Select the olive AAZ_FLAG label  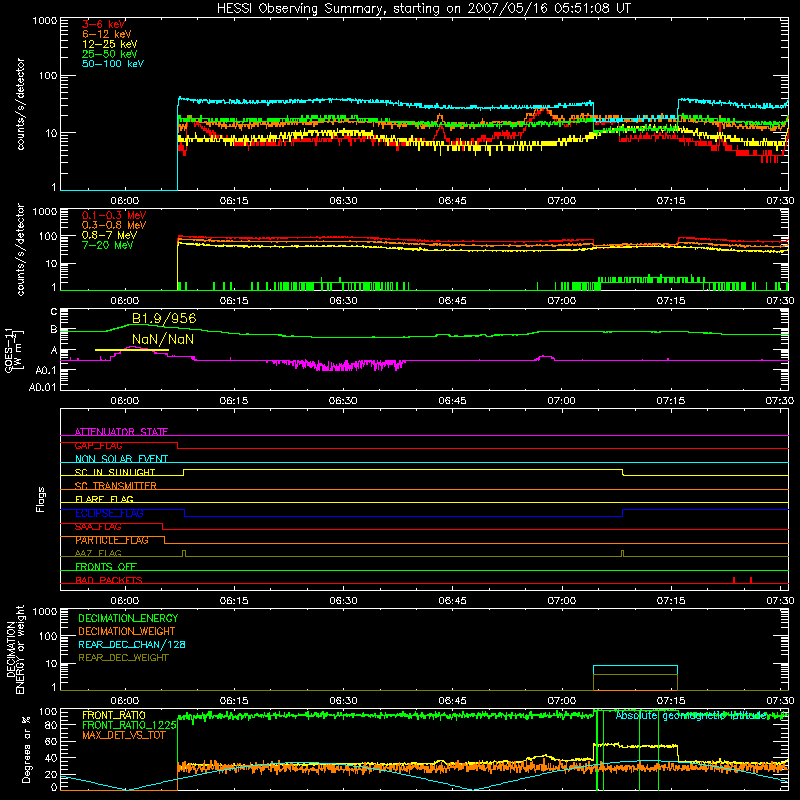coord(98,553)
